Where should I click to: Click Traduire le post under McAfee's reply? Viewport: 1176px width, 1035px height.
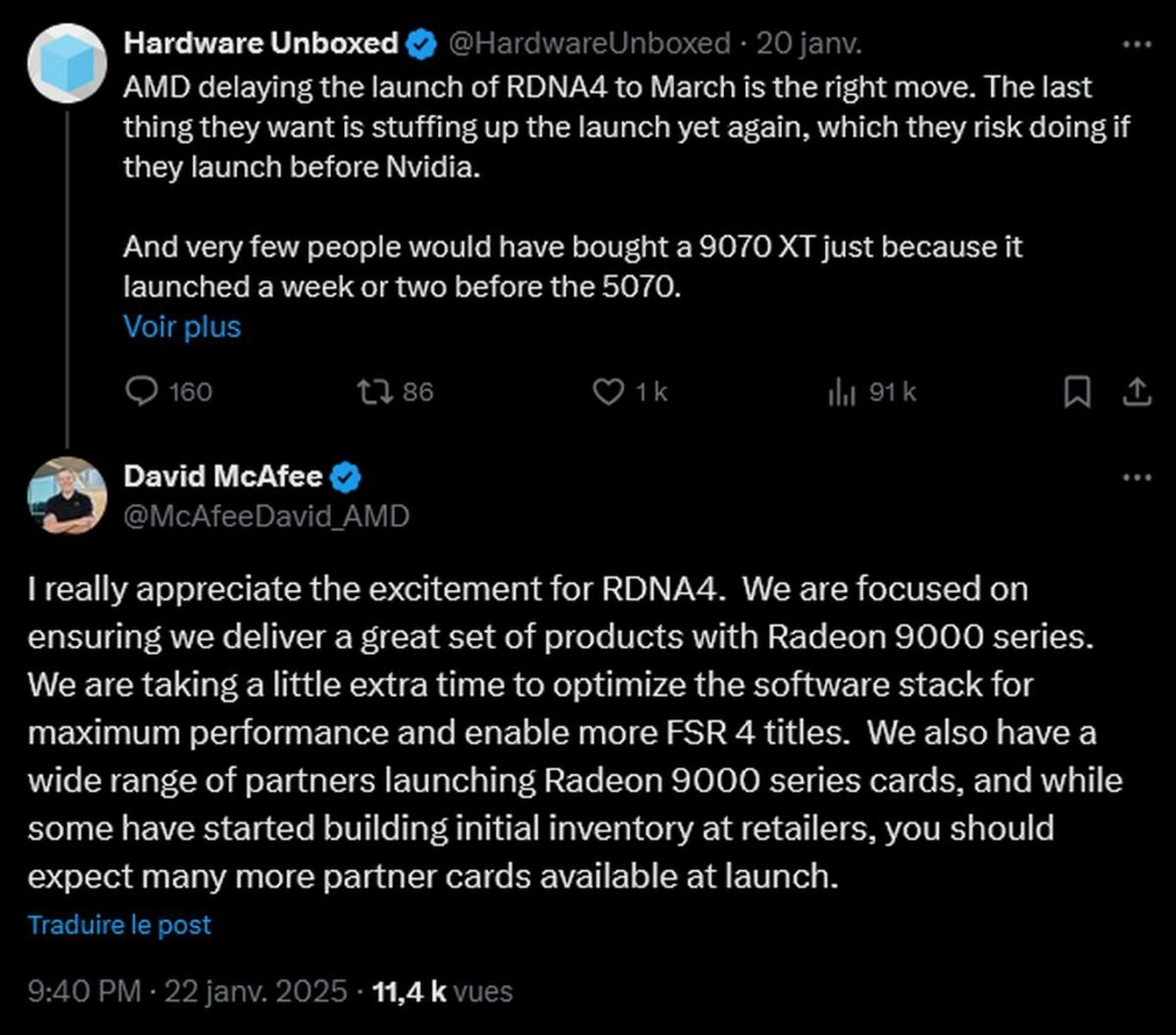(120, 923)
